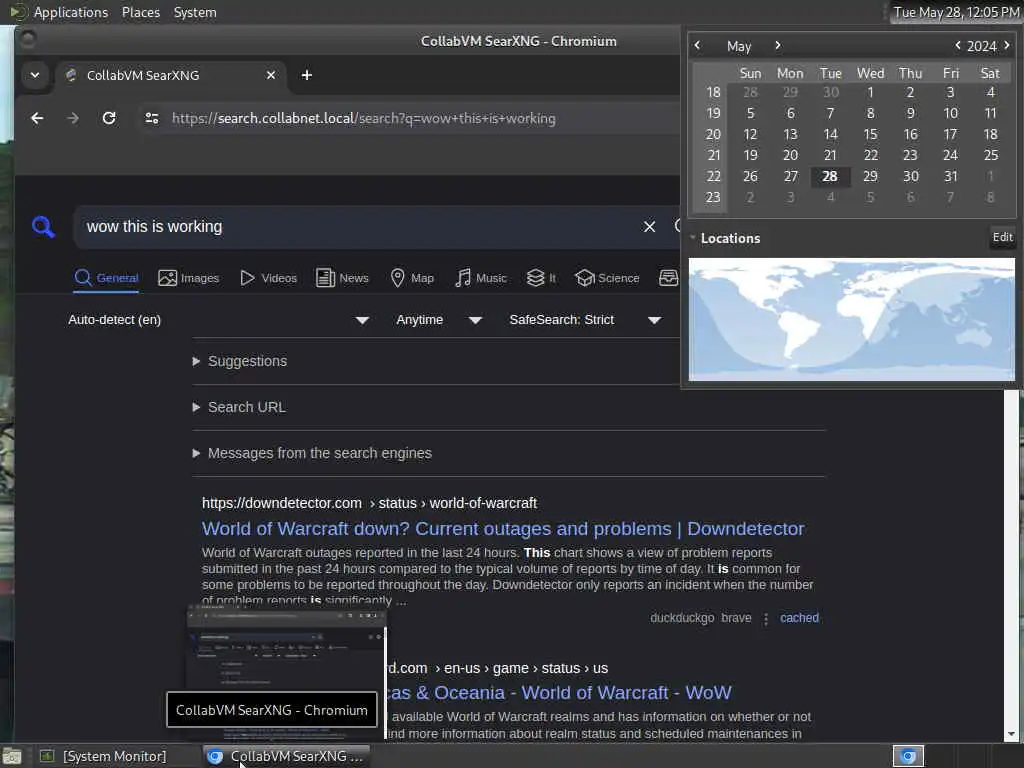Image resolution: width=1024 pixels, height=768 pixels.
Task: Open the cached link for Downdetector result
Action: click(x=799, y=618)
